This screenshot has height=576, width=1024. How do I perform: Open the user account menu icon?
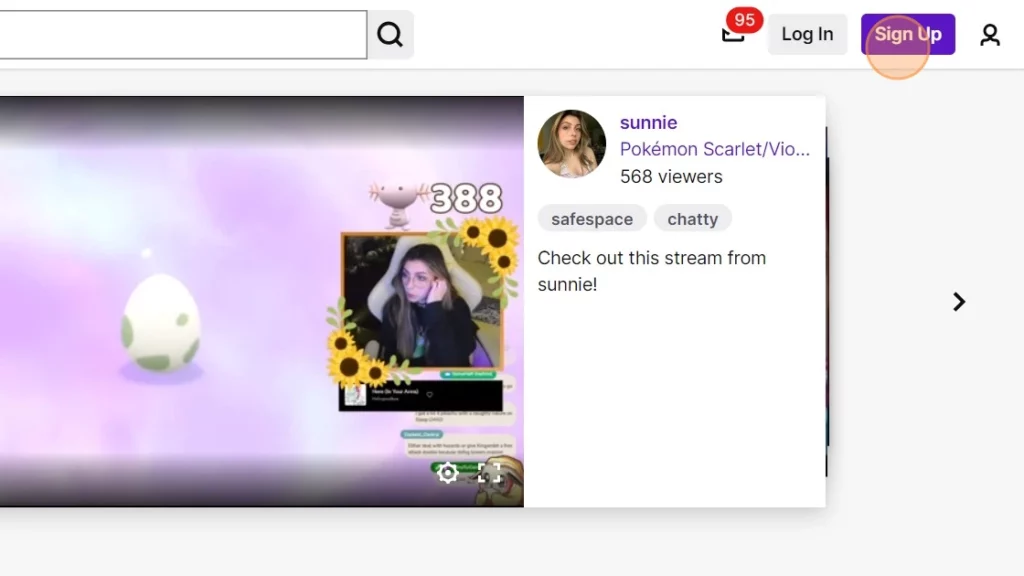tap(990, 35)
